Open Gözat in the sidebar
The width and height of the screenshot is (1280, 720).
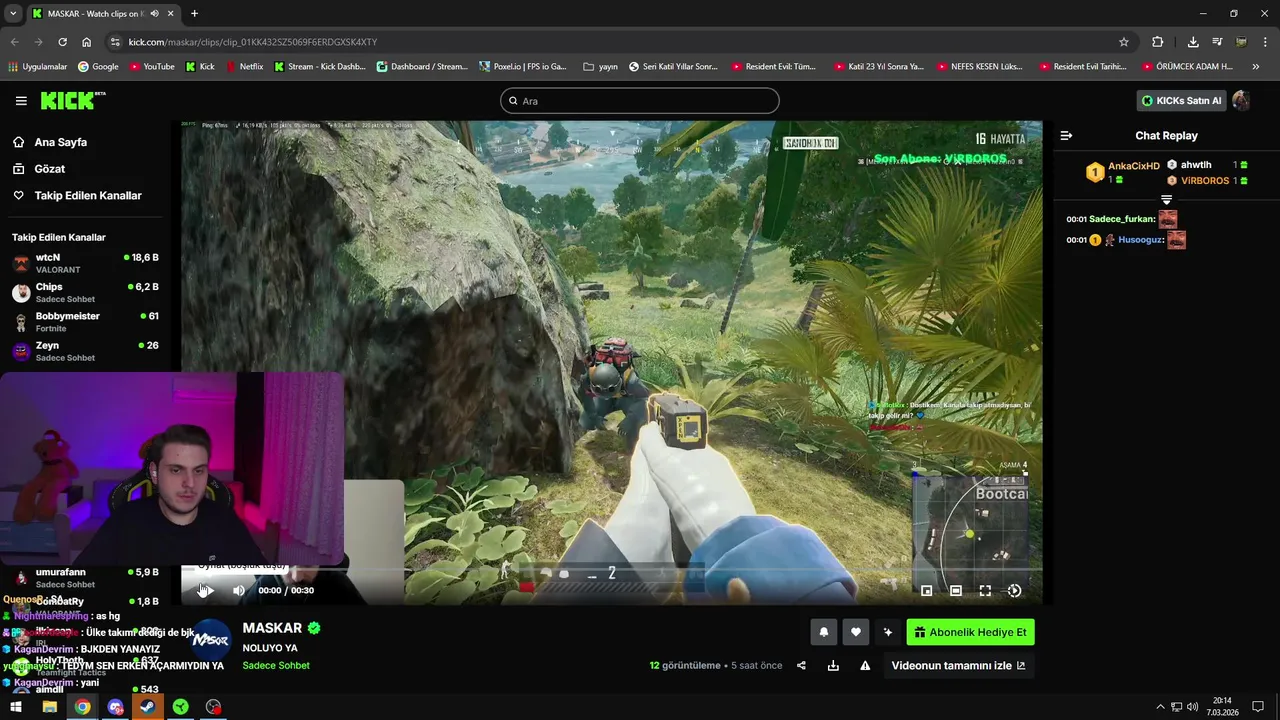pos(50,169)
